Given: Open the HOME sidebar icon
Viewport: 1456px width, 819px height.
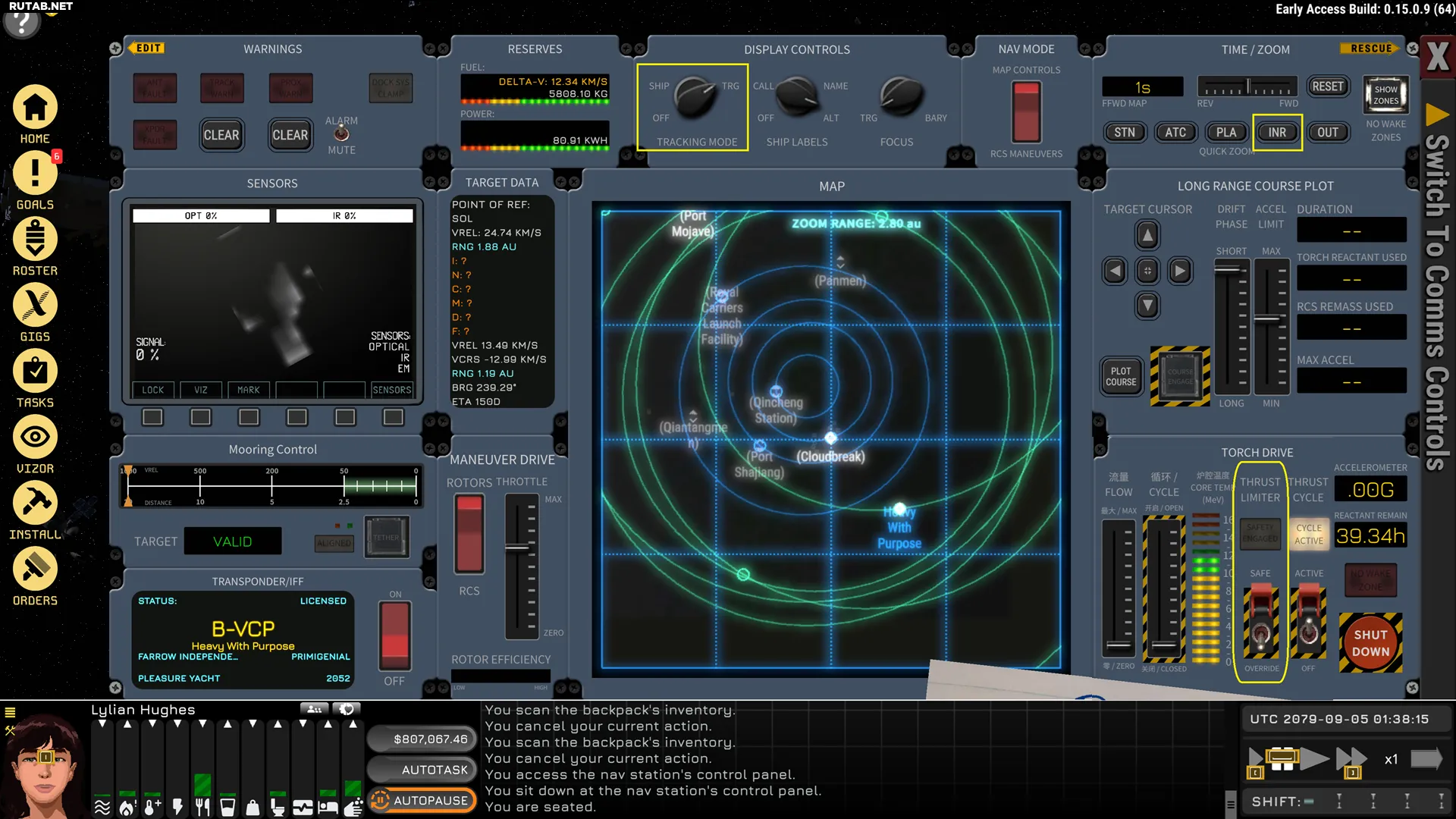Looking at the screenshot, I should 35,108.
